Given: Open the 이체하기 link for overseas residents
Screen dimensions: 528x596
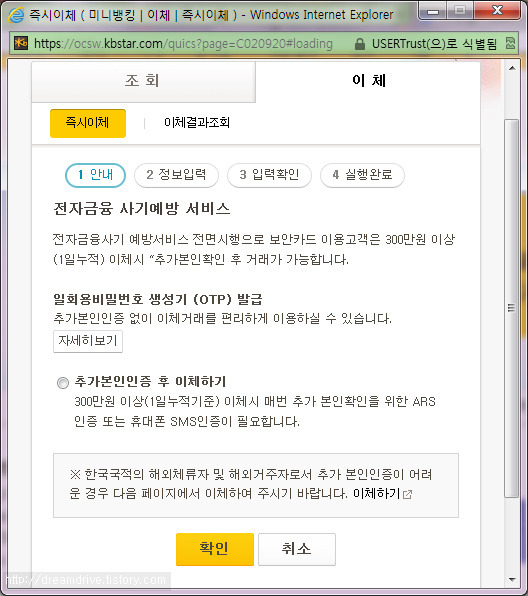Looking at the screenshot, I should pyautogui.click(x=377, y=494).
